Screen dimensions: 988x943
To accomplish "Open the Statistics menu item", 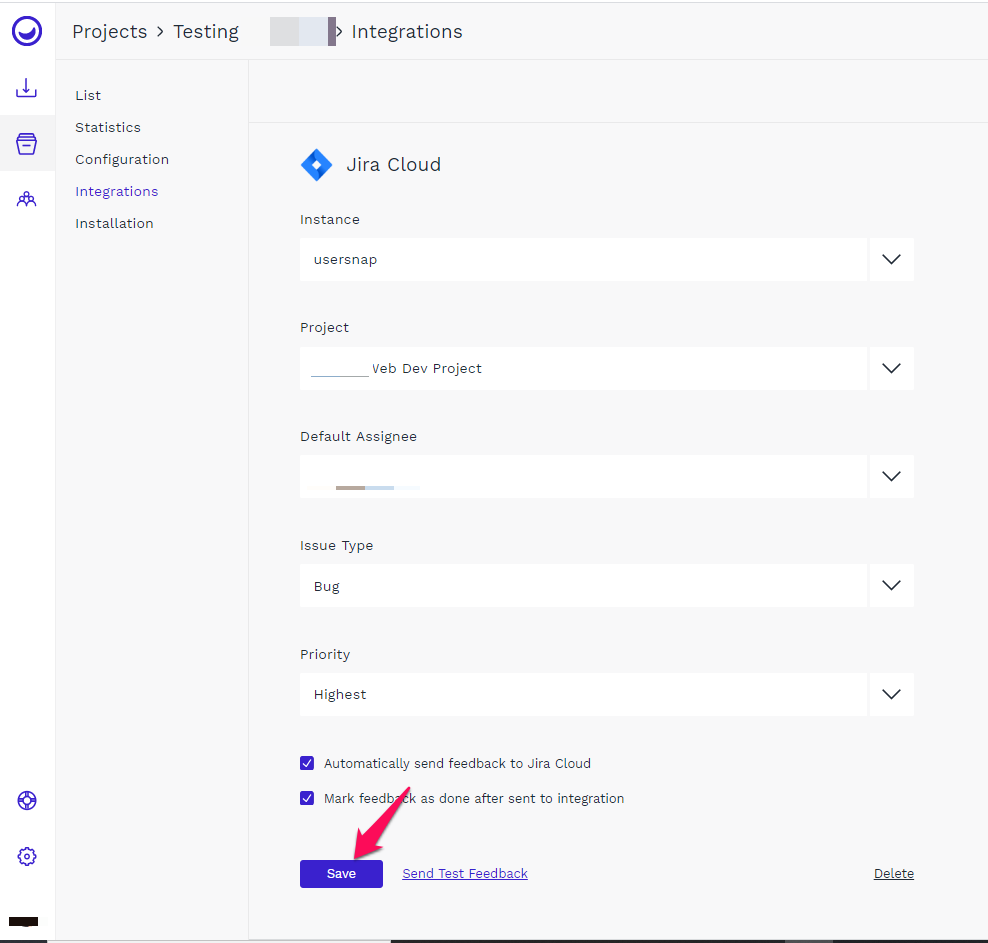I will tap(108, 127).
